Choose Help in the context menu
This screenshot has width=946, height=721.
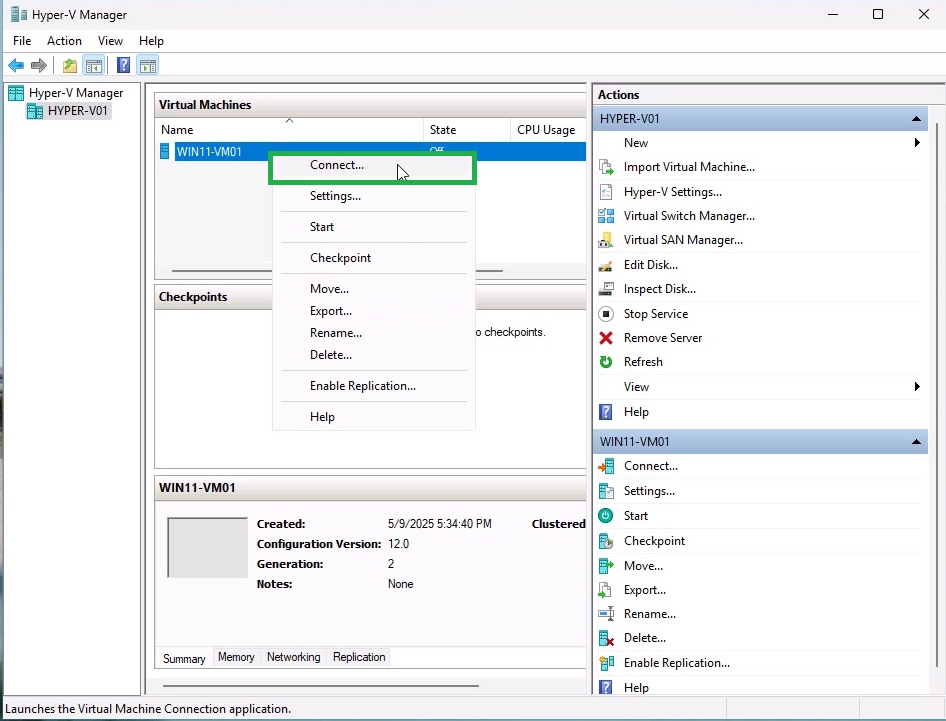[374, 417]
